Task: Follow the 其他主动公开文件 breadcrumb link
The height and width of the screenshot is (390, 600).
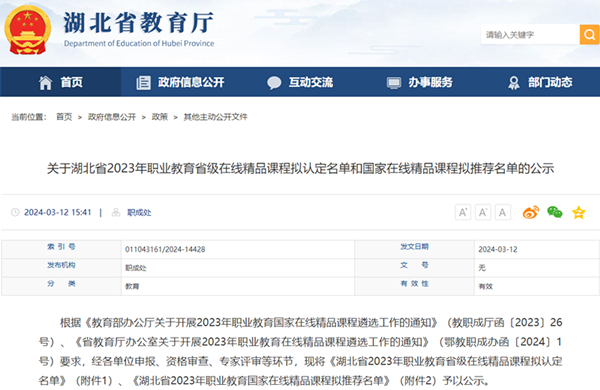Action: tap(215, 117)
